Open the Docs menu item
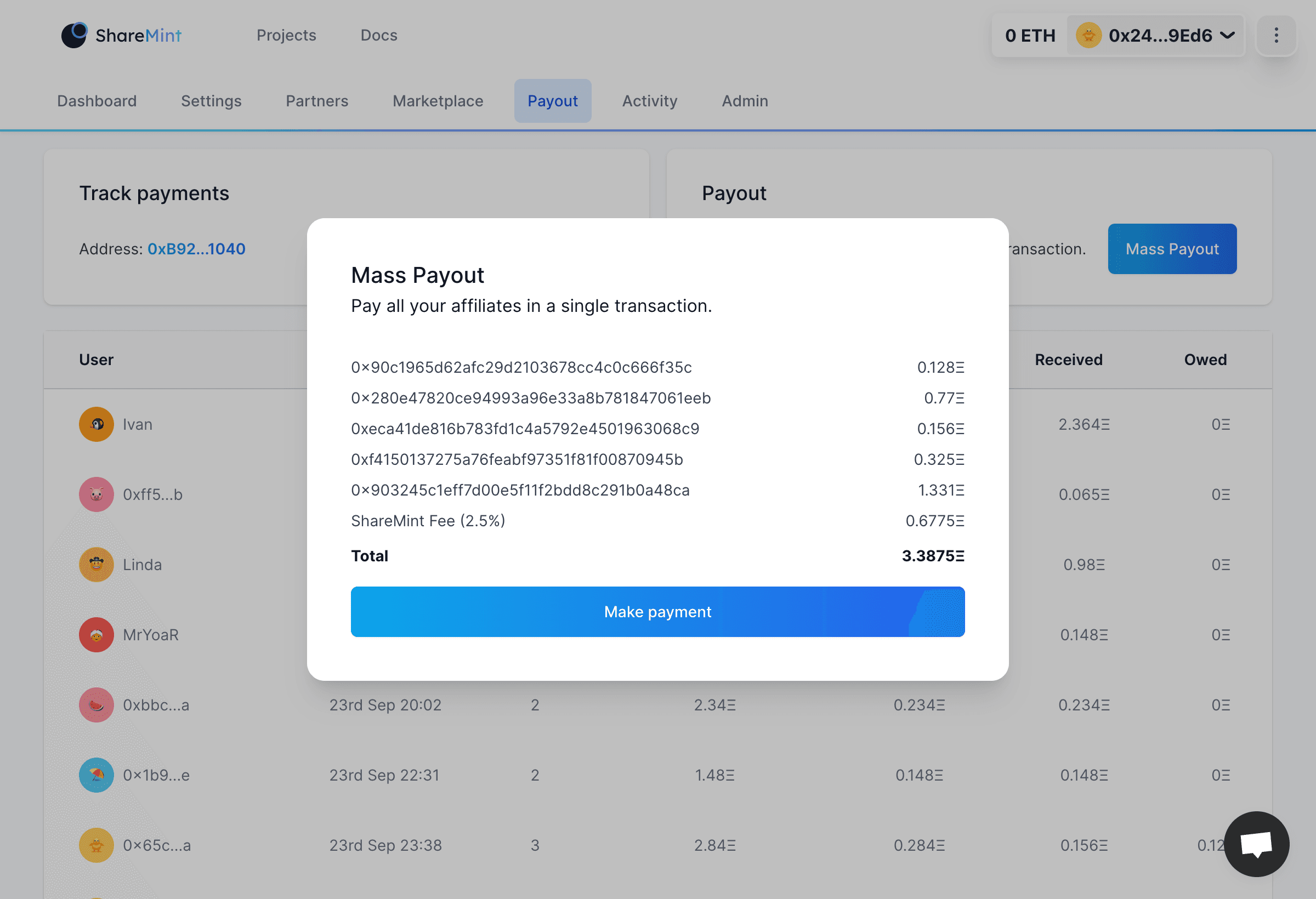This screenshot has height=899, width=1316. pyautogui.click(x=379, y=35)
